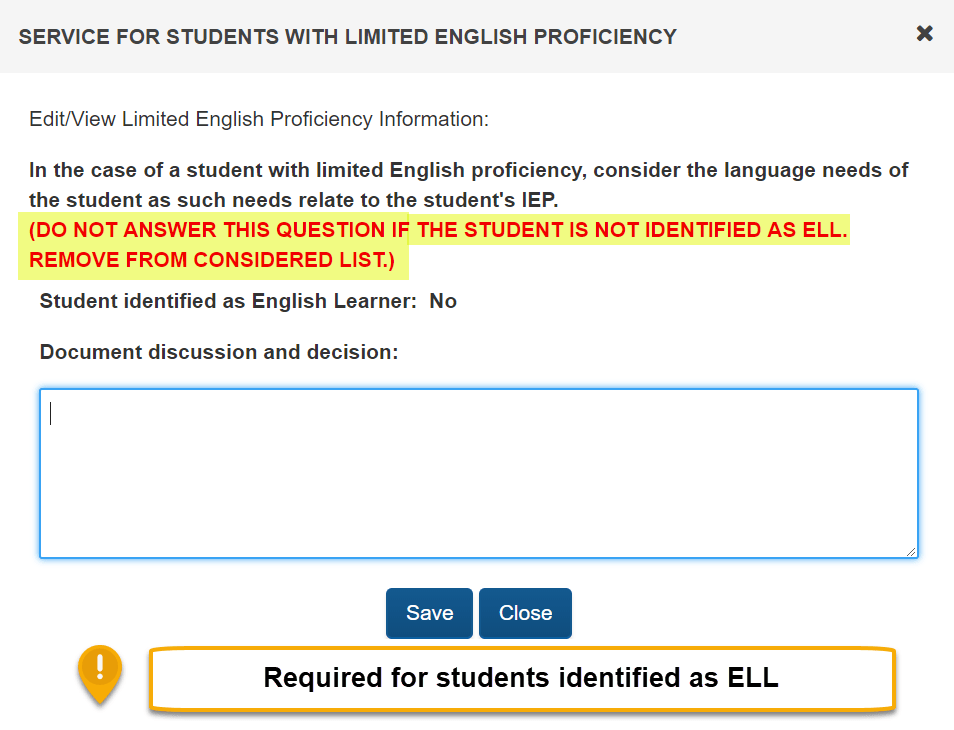Click inside the discussion and decision text box
Viewport: 954px width, 730px height.
tap(477, 470)
